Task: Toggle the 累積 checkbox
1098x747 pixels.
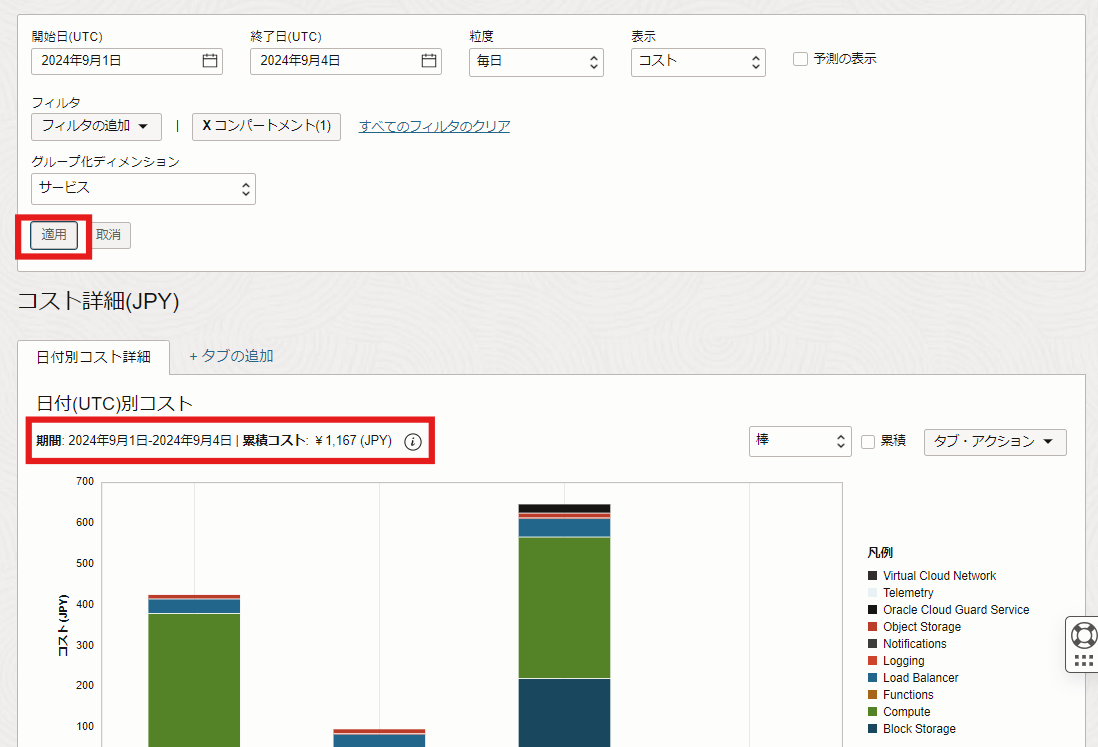Action: coord(868,441)
